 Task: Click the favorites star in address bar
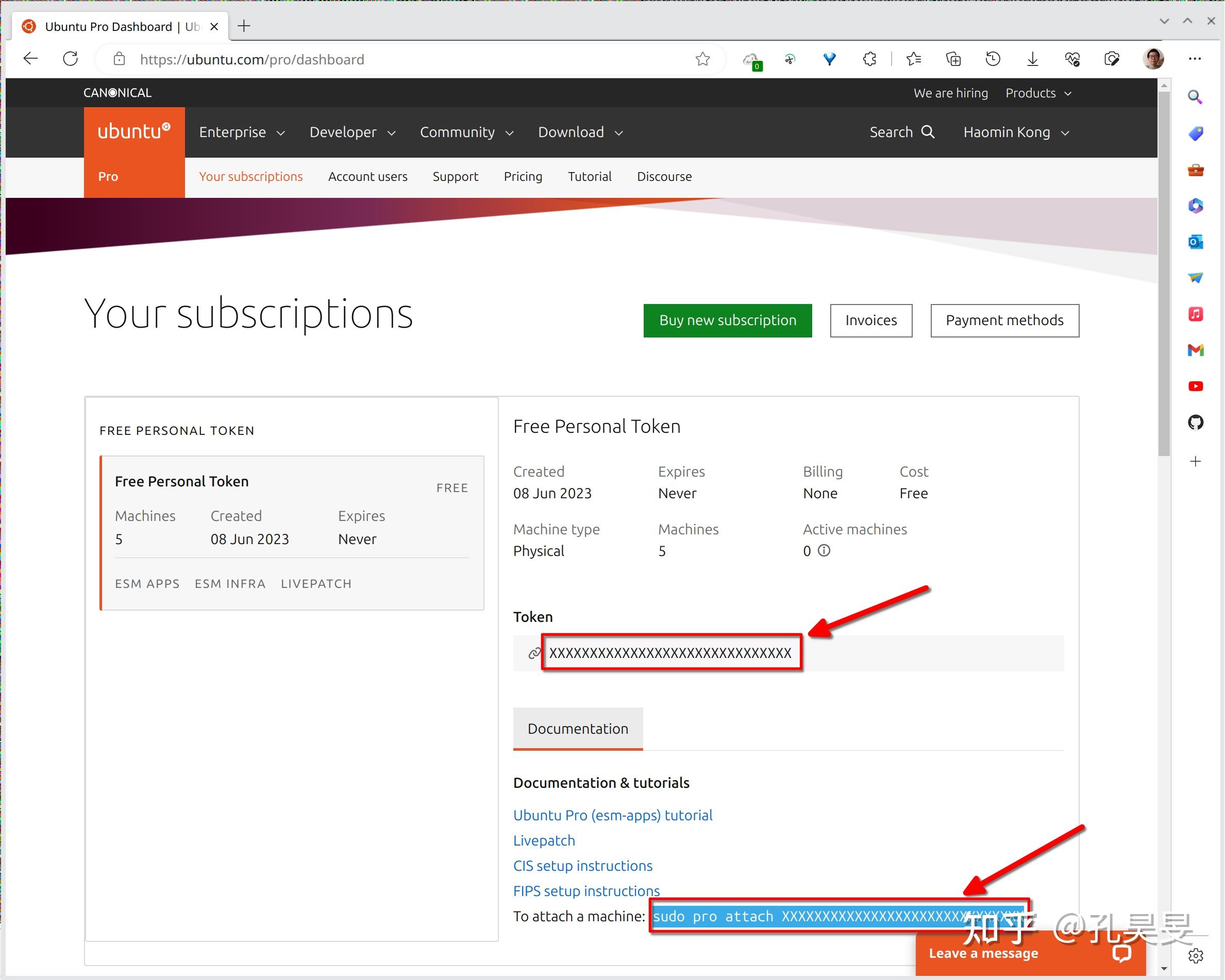(x=702, y=59)
